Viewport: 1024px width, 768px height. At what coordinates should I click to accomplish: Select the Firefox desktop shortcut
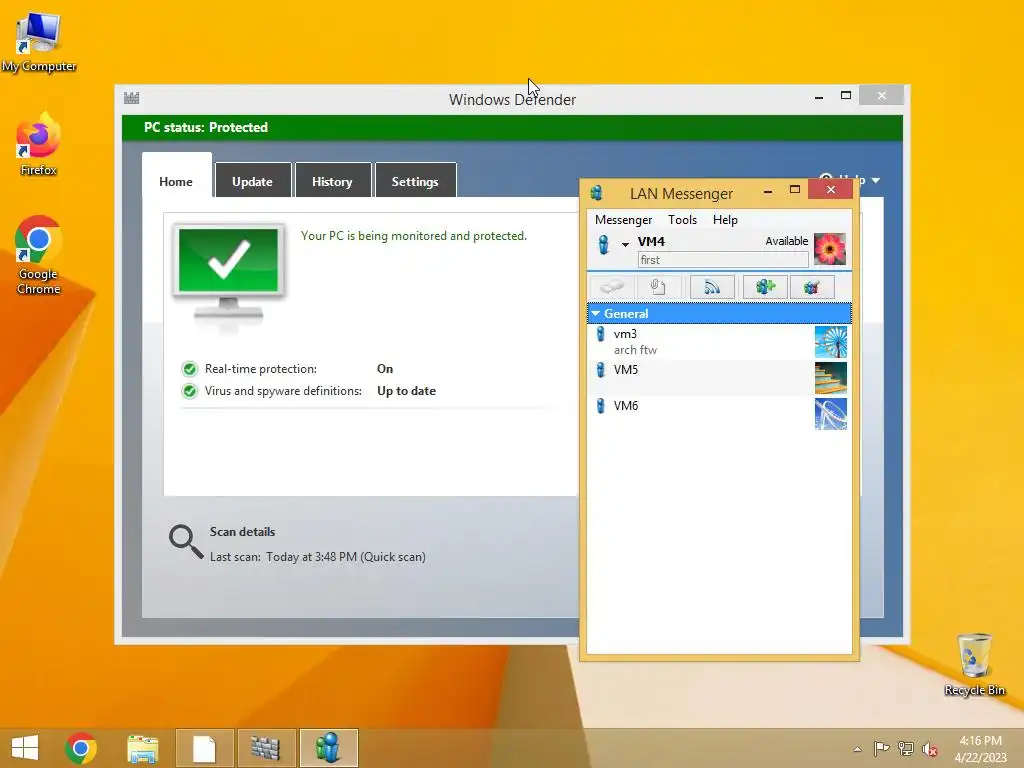pyautogui.click(x=39, y=144)
